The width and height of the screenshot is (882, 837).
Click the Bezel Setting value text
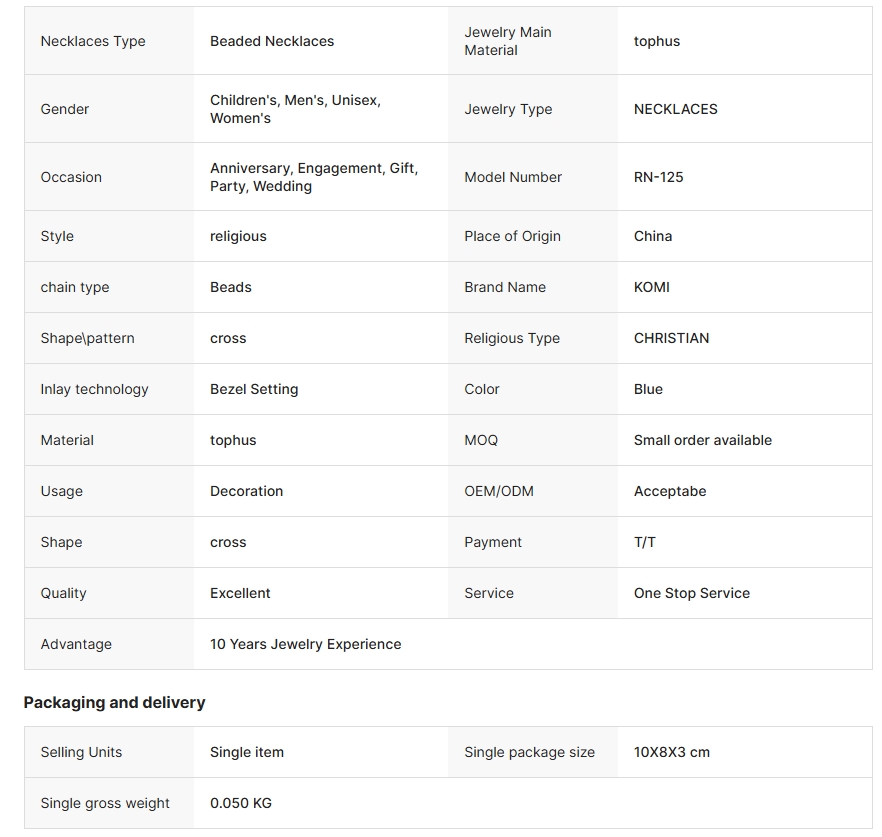pos(254,389)
